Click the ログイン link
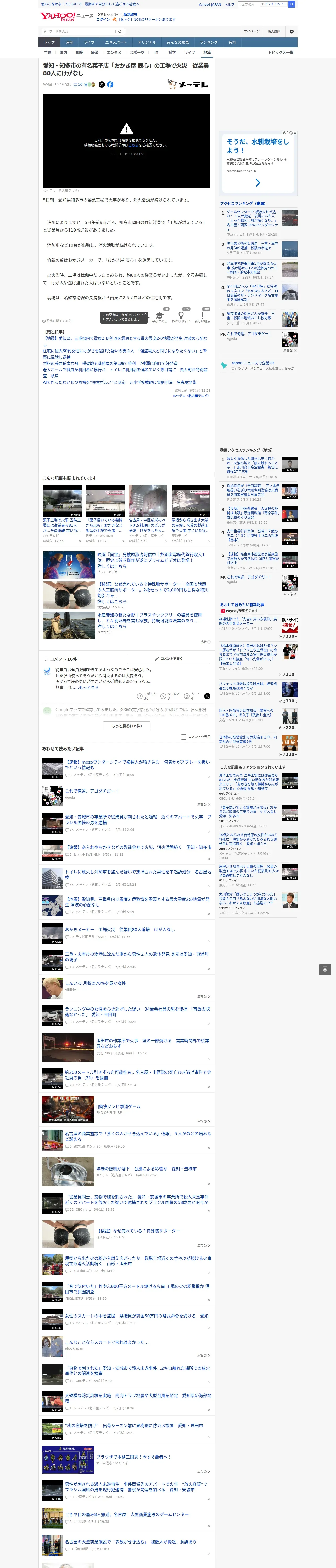Screen dimensions: 336x1568 pyautogui.click(x=103, y=20)
